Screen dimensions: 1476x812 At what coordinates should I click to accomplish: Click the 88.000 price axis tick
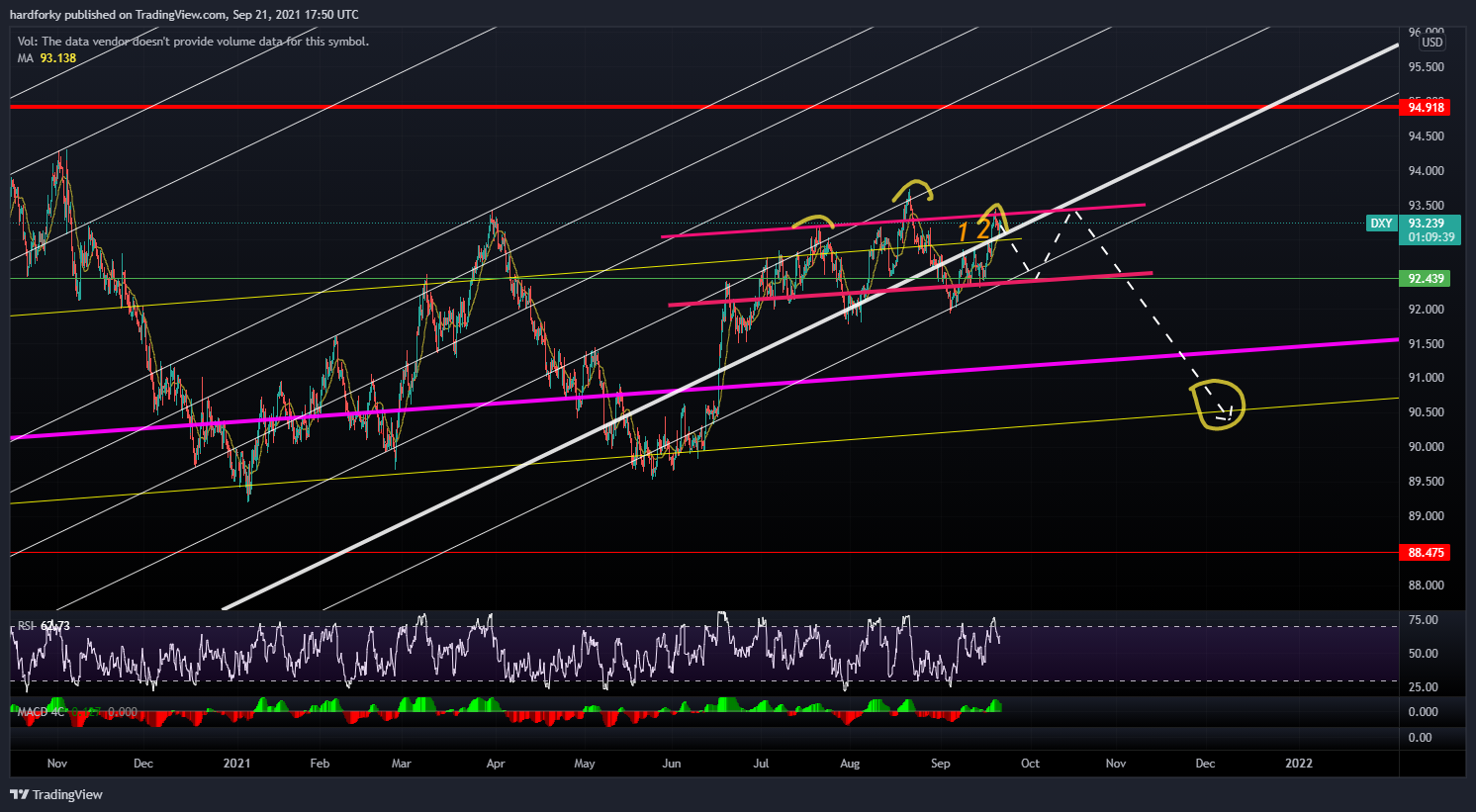[1426, 586]
